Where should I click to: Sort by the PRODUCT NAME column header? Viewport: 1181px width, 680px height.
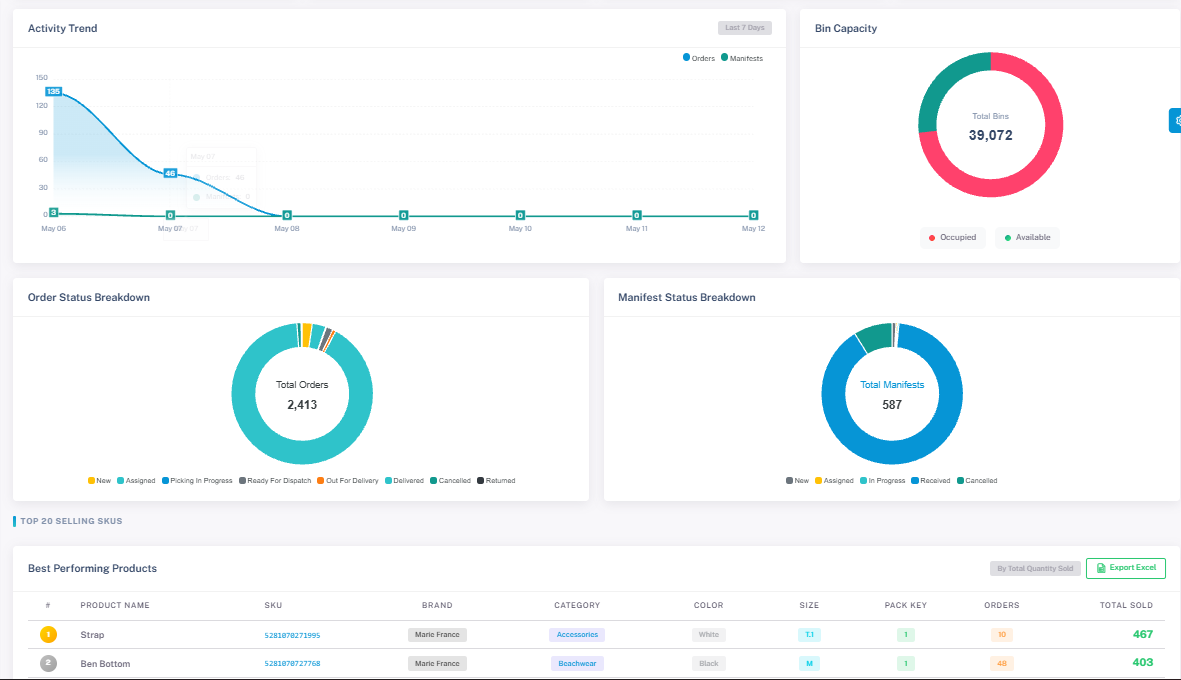115,605
